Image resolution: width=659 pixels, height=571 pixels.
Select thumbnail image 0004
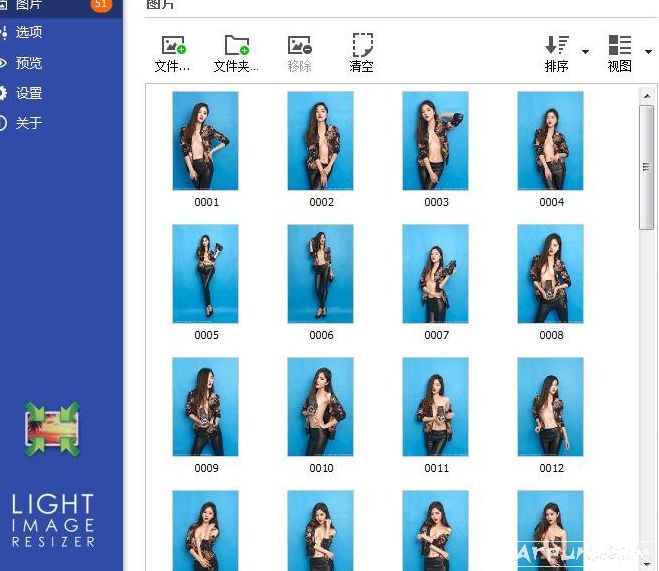tap(551, 141)
